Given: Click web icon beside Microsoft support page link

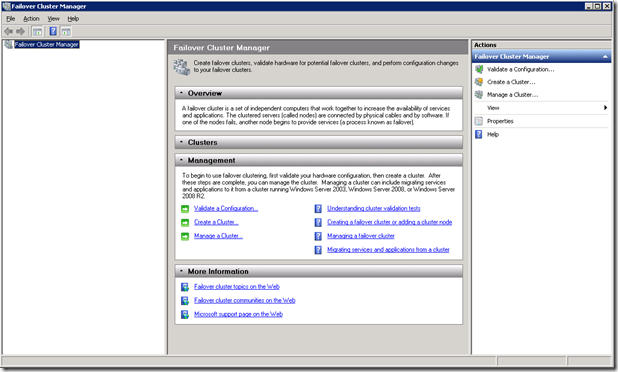Looking at the screenshot, I should [x=185, y=314].
